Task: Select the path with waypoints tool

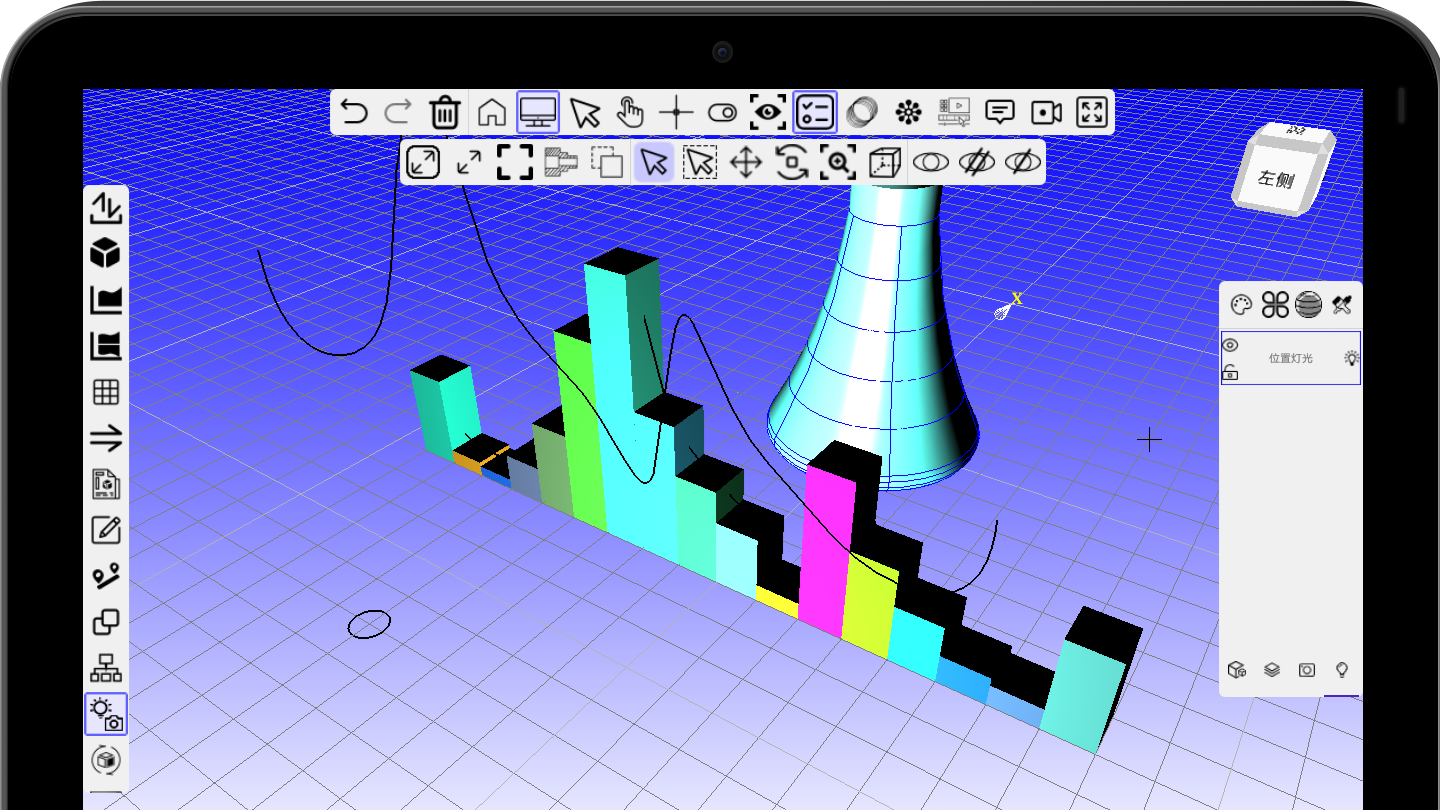Action: [105, 577]
